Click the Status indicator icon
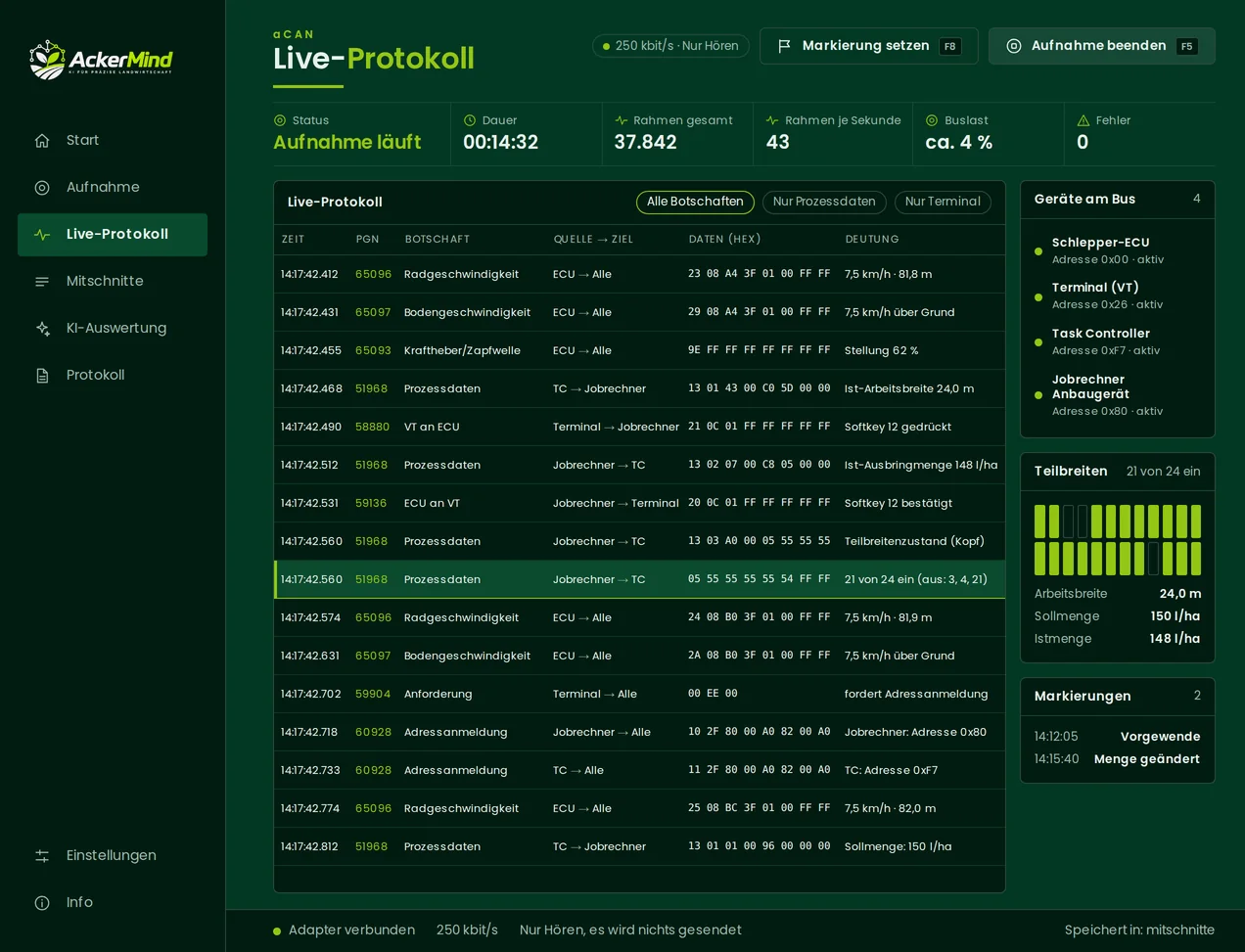Screen dimensions: 1245x952 [x=280, y=120]
